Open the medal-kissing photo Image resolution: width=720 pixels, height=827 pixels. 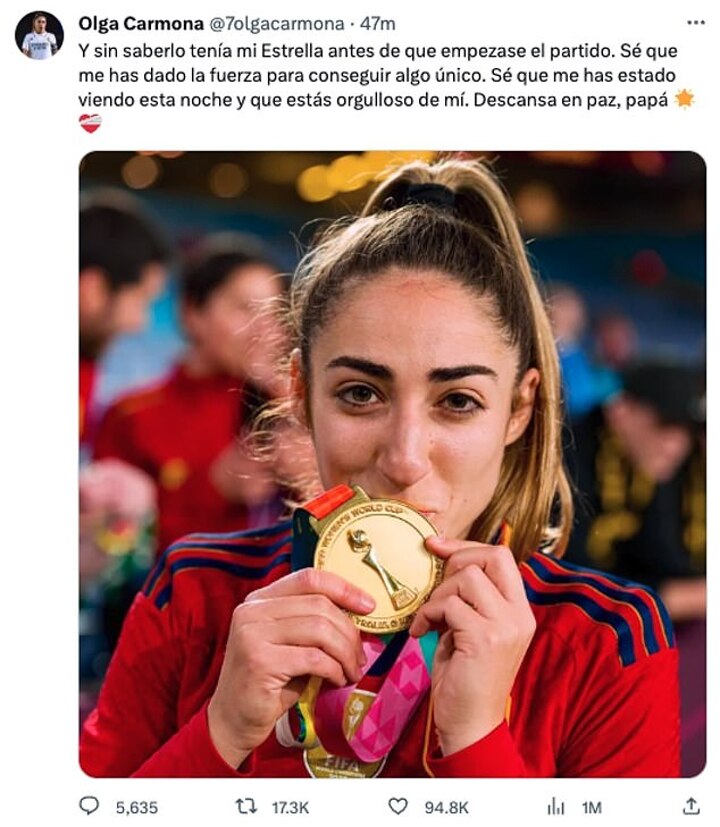point(392,464)
